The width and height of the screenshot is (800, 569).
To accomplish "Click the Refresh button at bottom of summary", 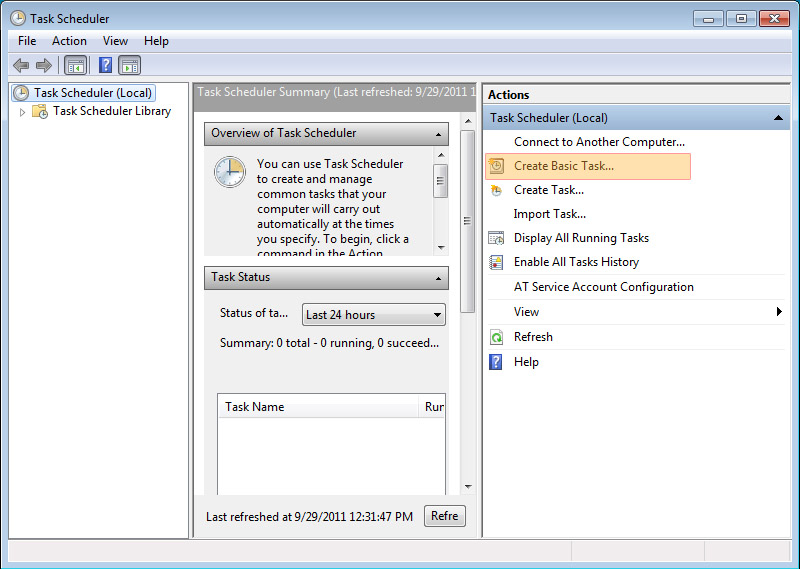I will click(444, 516).
